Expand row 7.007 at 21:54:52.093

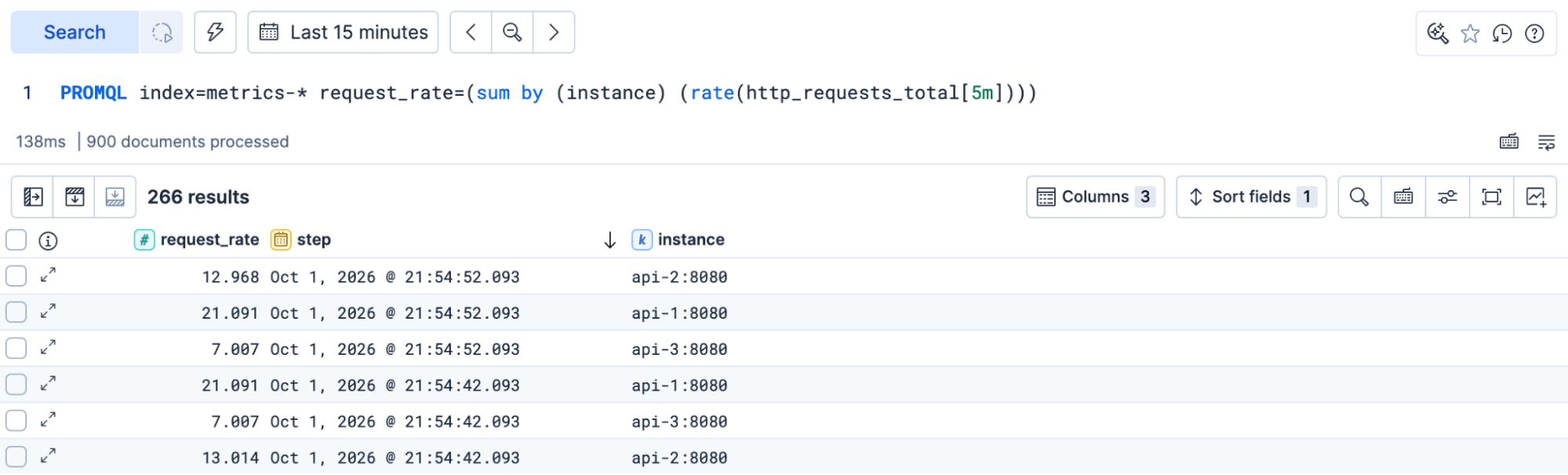[48, 347]
